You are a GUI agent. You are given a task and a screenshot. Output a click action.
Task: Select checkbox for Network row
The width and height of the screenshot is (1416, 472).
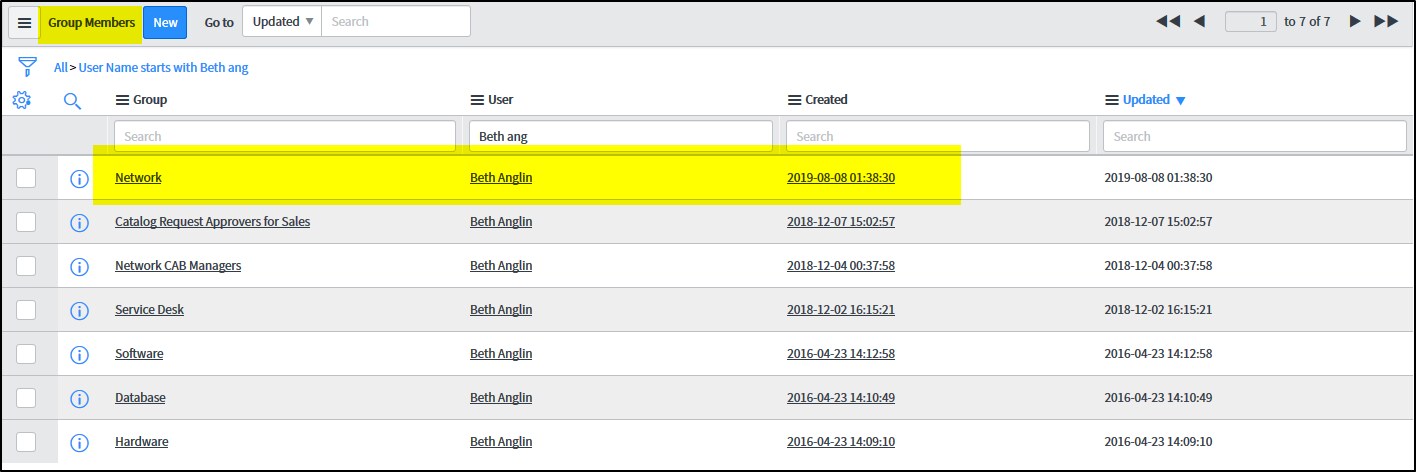click(x=26, y=178)
